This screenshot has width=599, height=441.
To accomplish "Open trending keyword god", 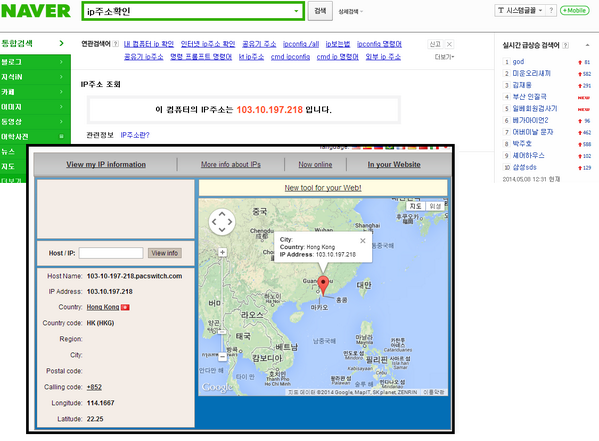I will 518,62.
